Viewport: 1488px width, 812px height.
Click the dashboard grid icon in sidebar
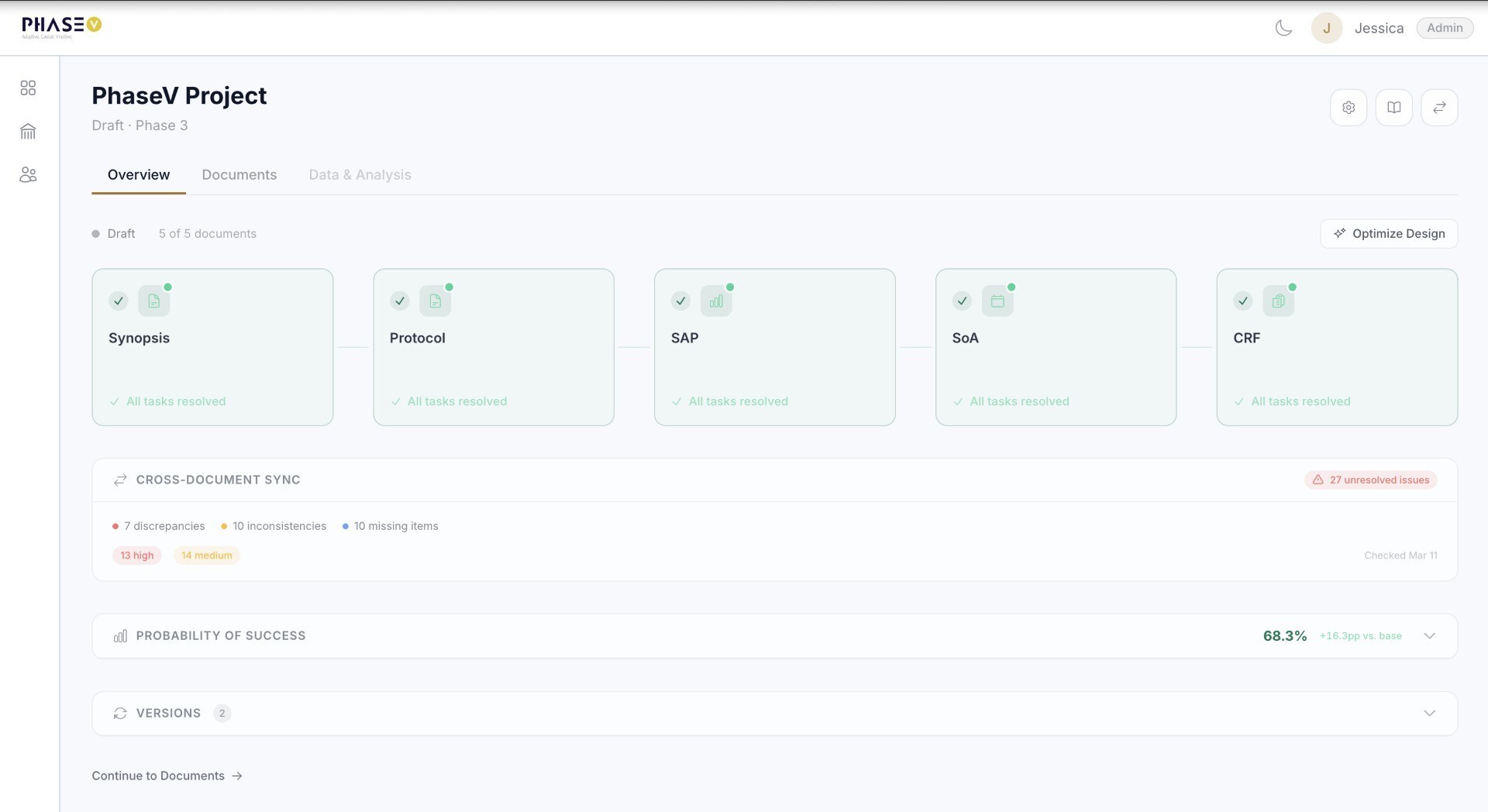tap(28, 88)
